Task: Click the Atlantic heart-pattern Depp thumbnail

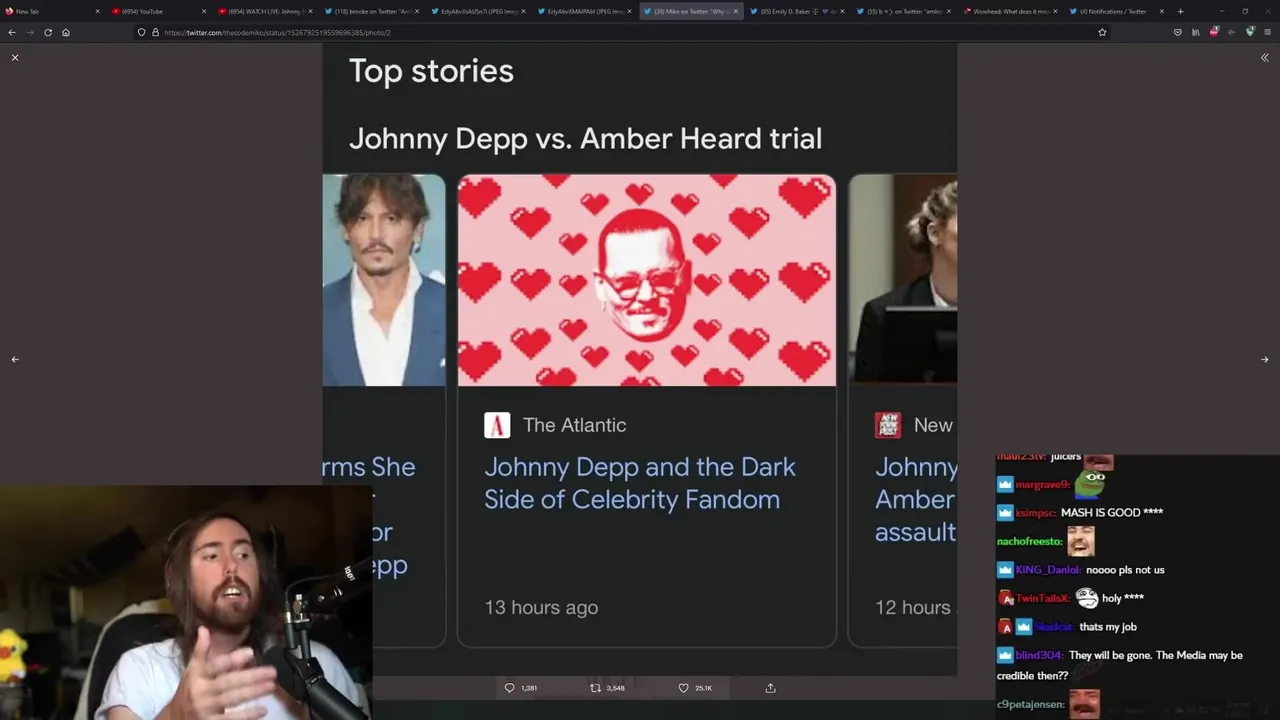Action: [646, 280]
